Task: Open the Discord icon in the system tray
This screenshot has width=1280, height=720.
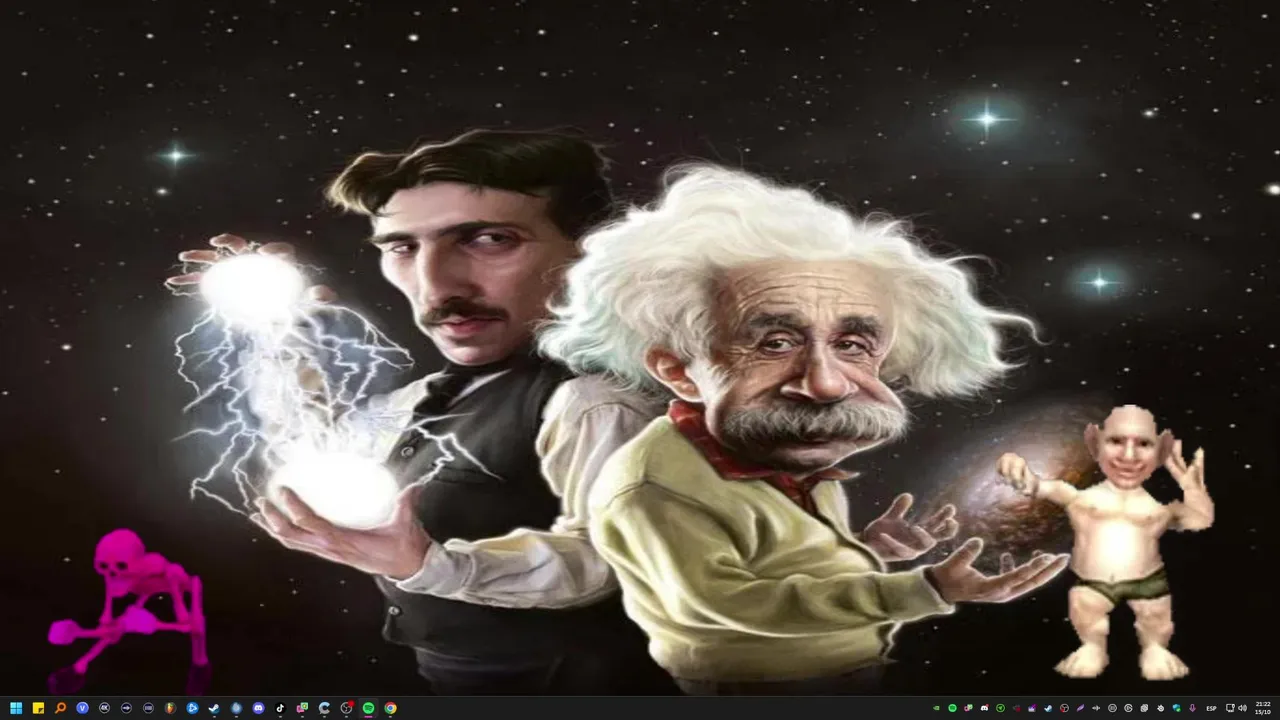Action: [984, 708]
